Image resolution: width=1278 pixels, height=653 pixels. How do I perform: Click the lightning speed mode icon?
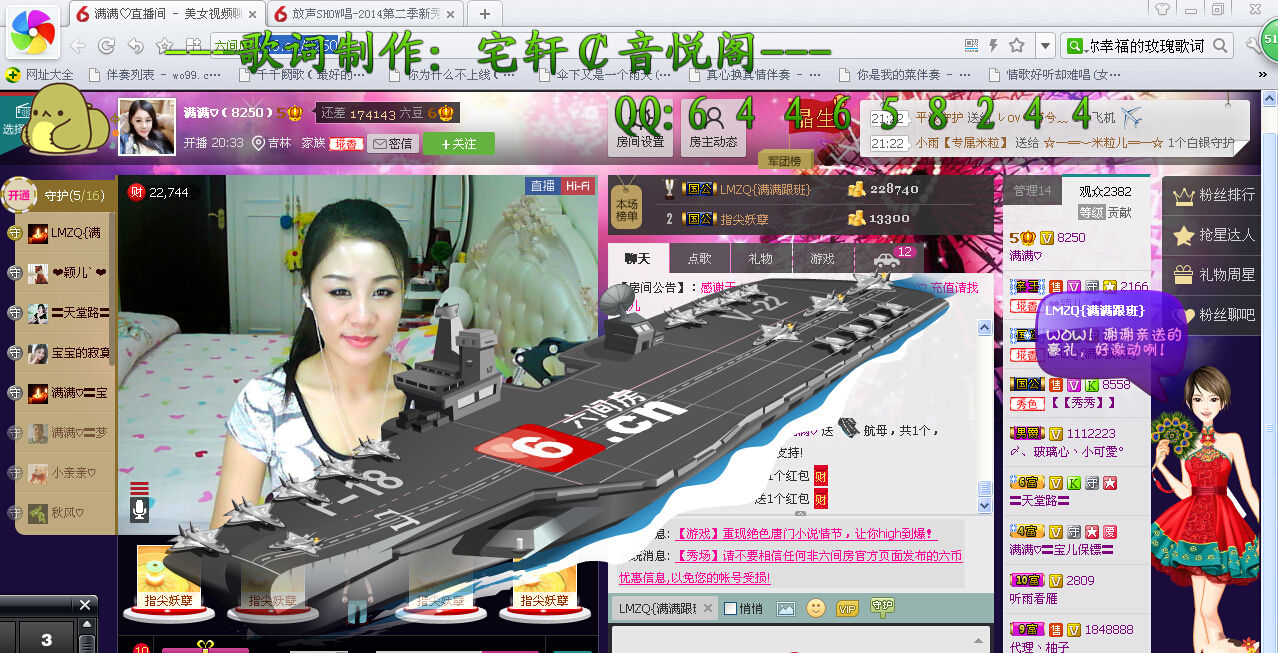tap(993, 45)
